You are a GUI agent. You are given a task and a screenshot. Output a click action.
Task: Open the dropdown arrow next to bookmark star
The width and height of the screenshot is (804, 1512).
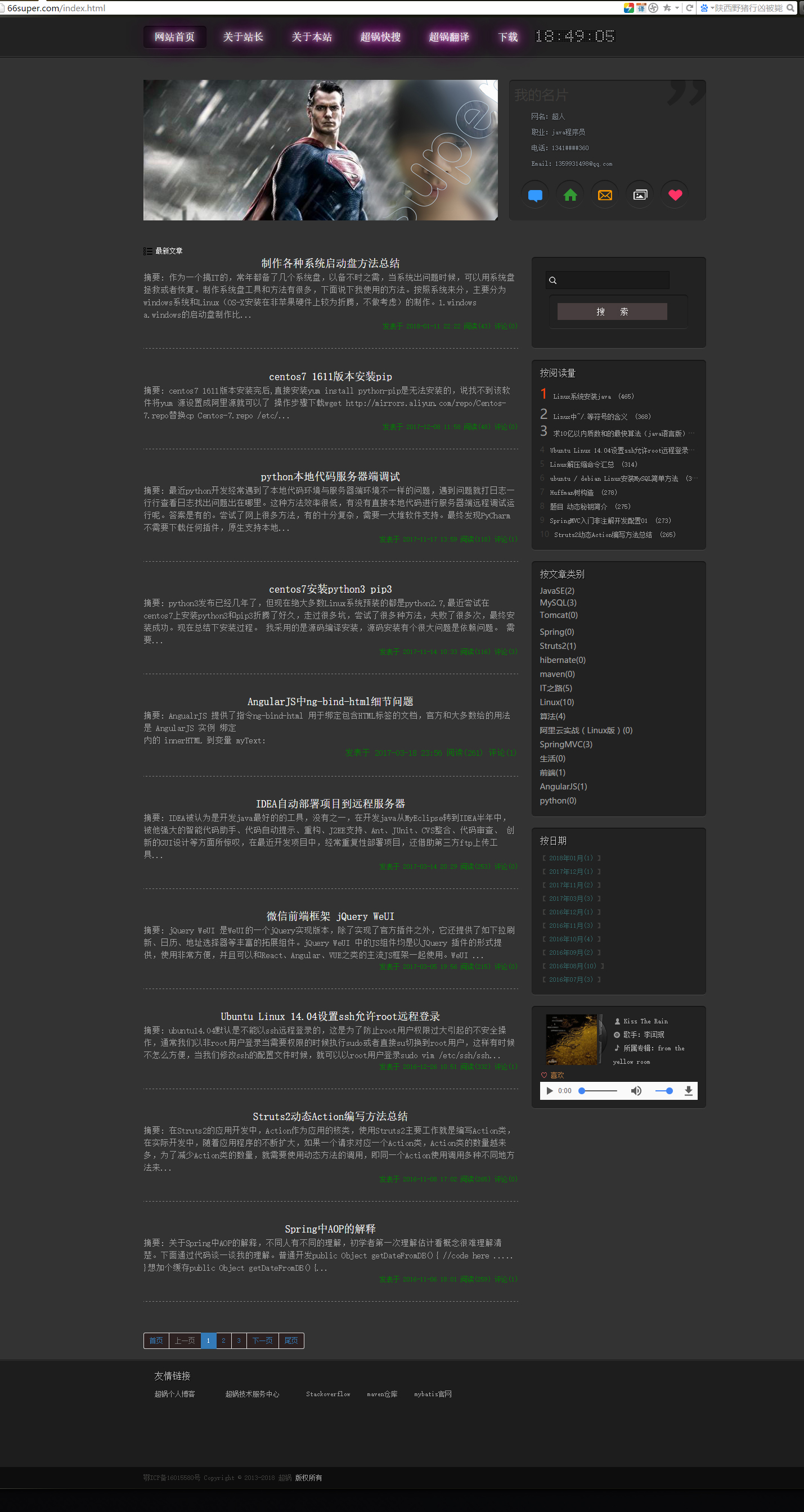[x=677, y=8]
